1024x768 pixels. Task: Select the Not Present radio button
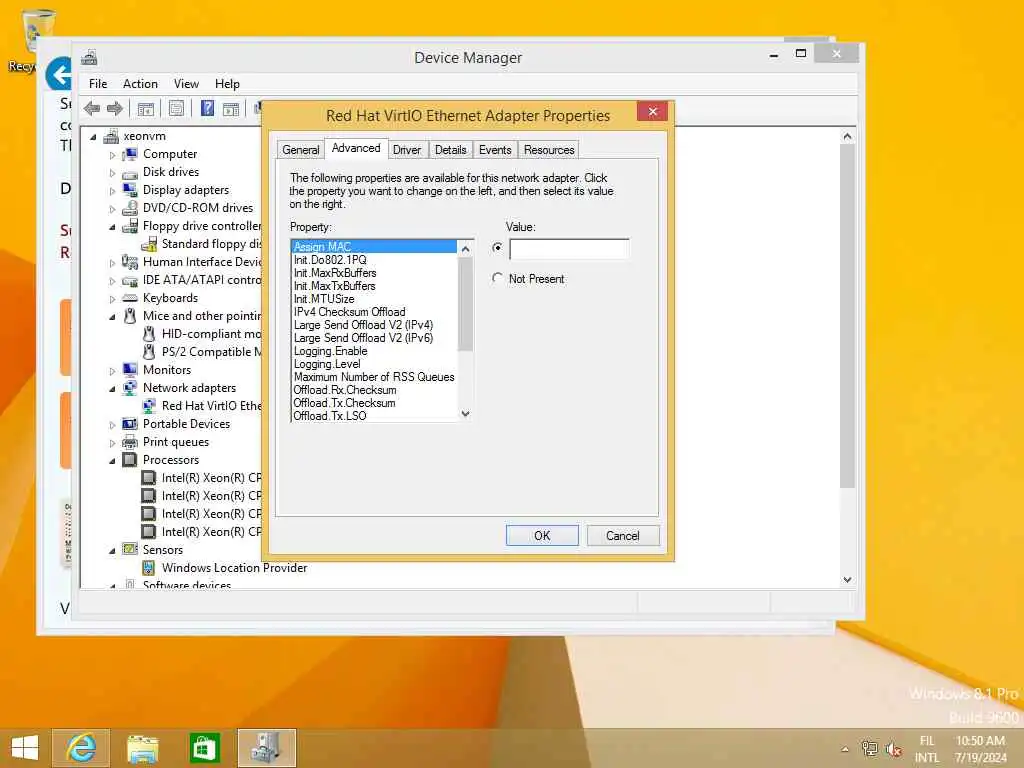point(498,278)
